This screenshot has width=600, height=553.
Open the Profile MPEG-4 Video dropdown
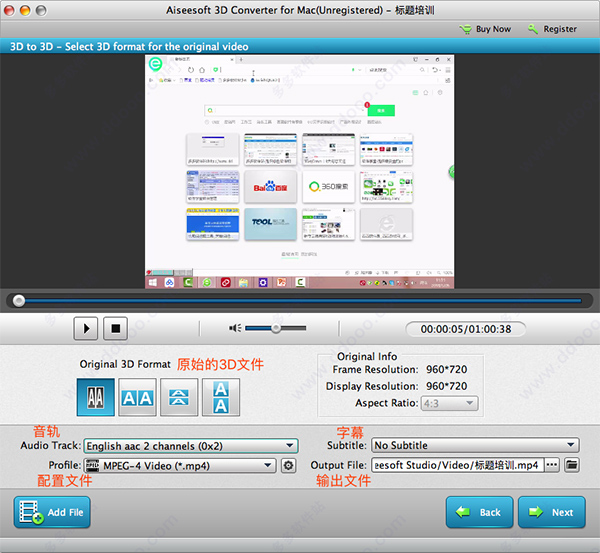click(x=180, y=466)
